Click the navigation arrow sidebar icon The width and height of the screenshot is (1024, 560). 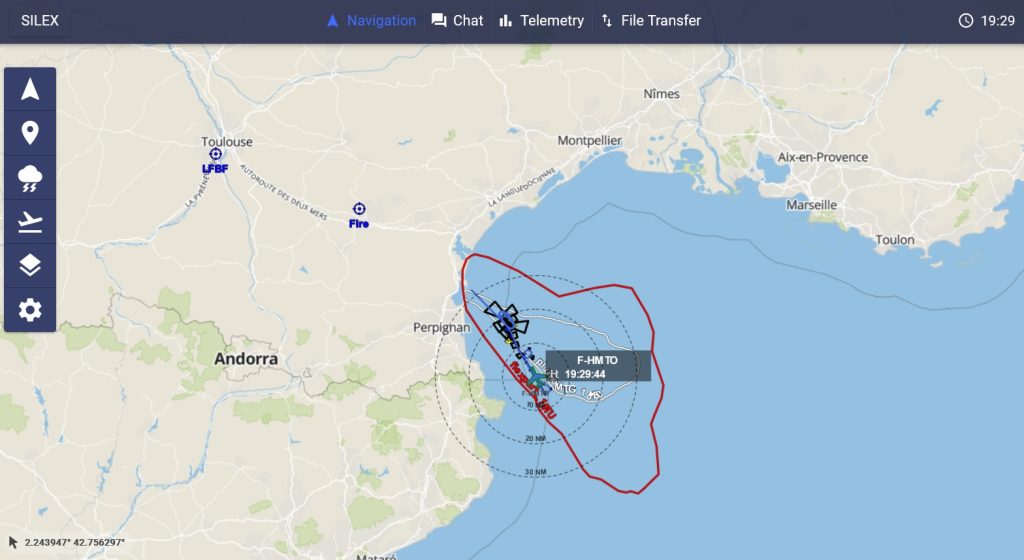30,89
